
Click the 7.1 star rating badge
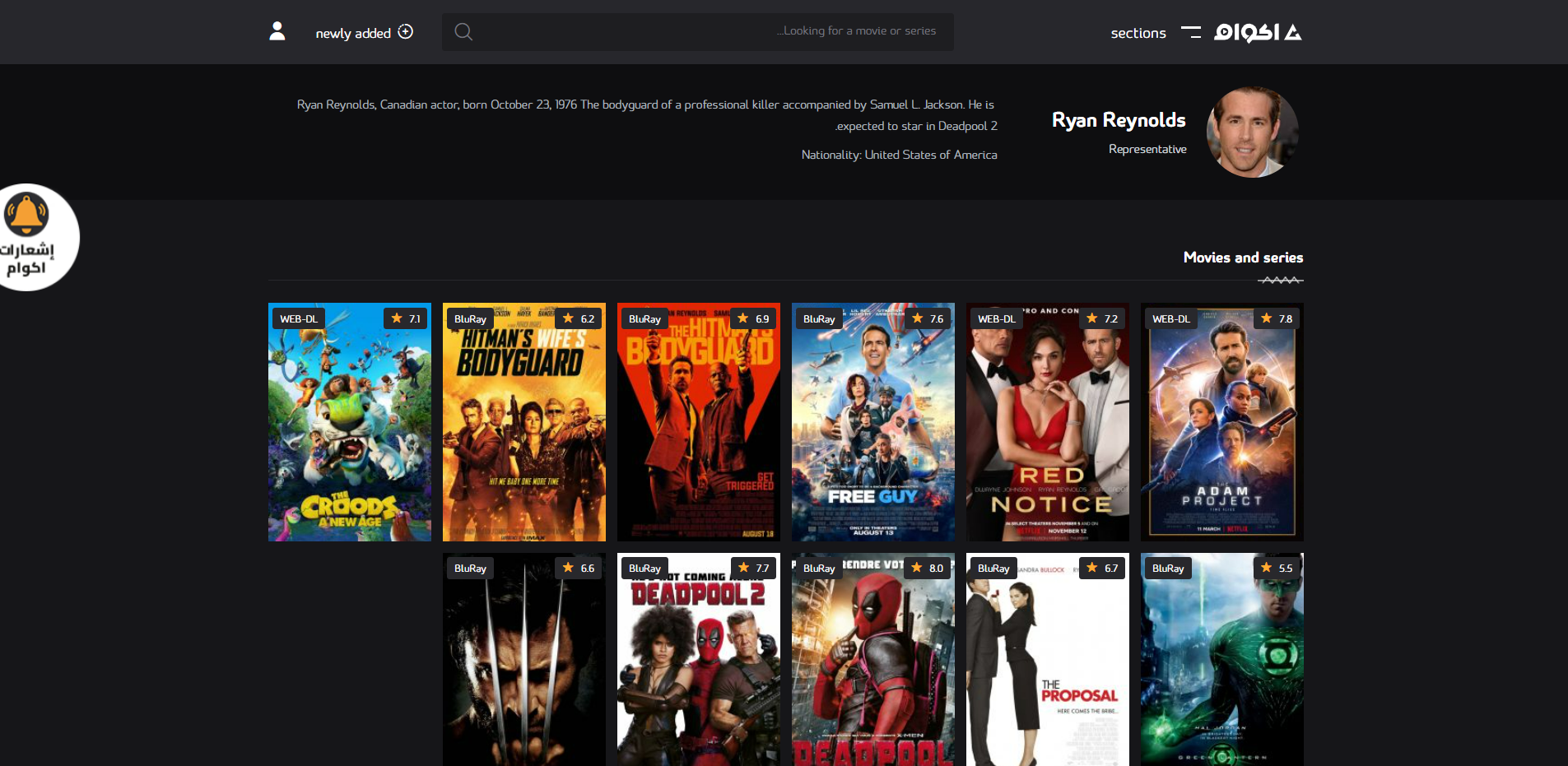coord(406,318)
